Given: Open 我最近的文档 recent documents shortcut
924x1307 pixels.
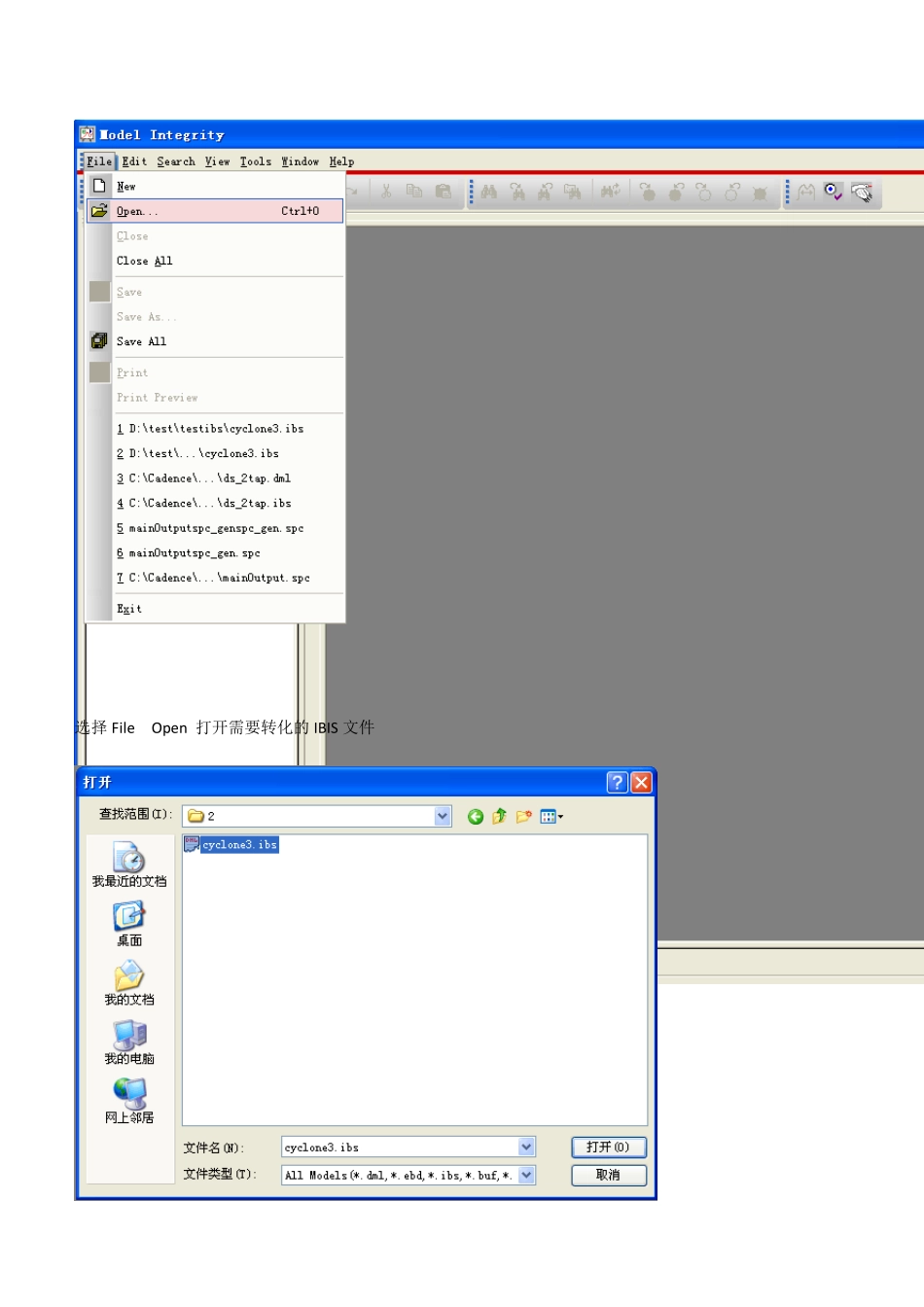Looking at the screenshot, I should 129,865.
